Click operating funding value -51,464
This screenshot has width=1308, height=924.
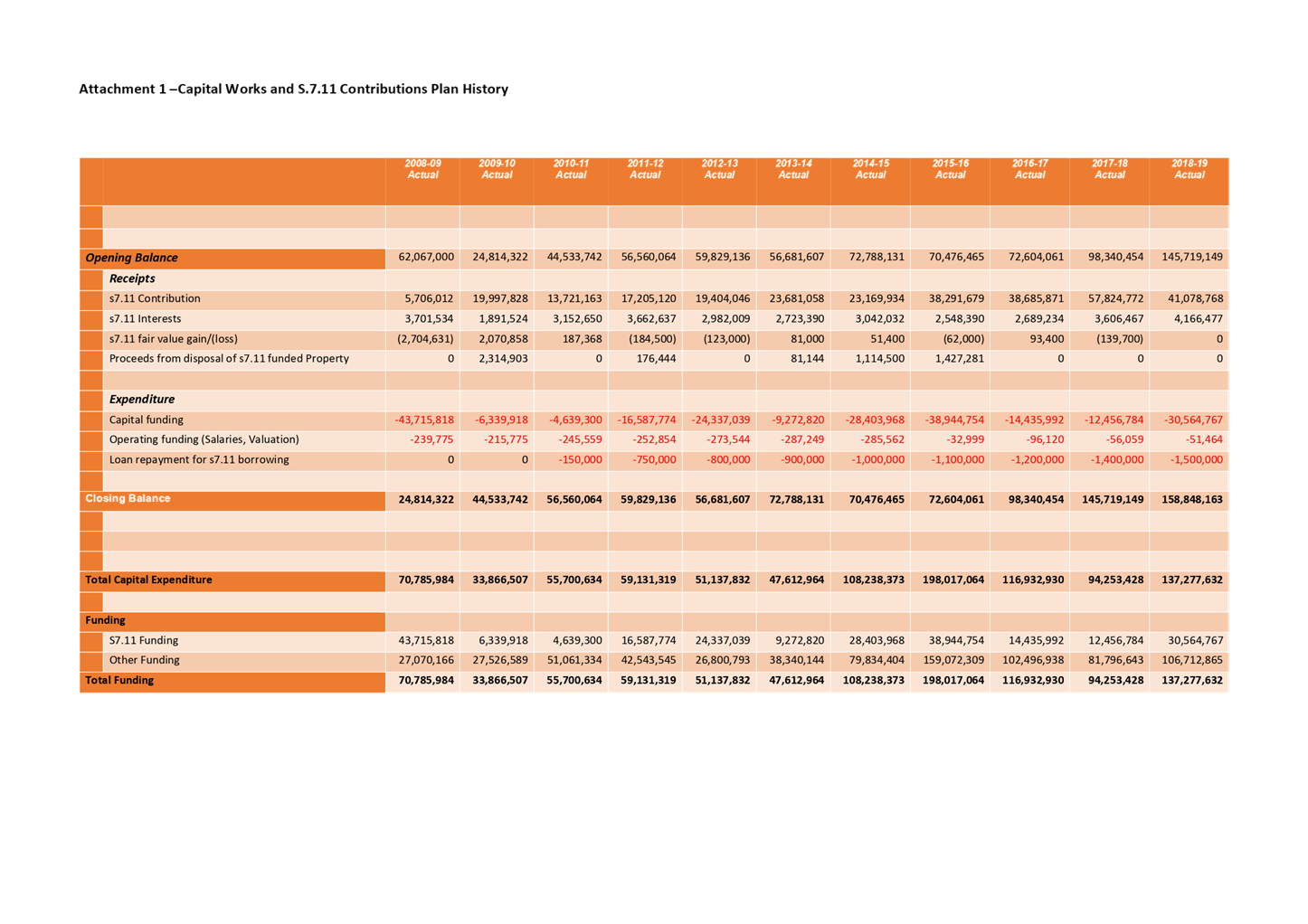tap(1204, 439)
